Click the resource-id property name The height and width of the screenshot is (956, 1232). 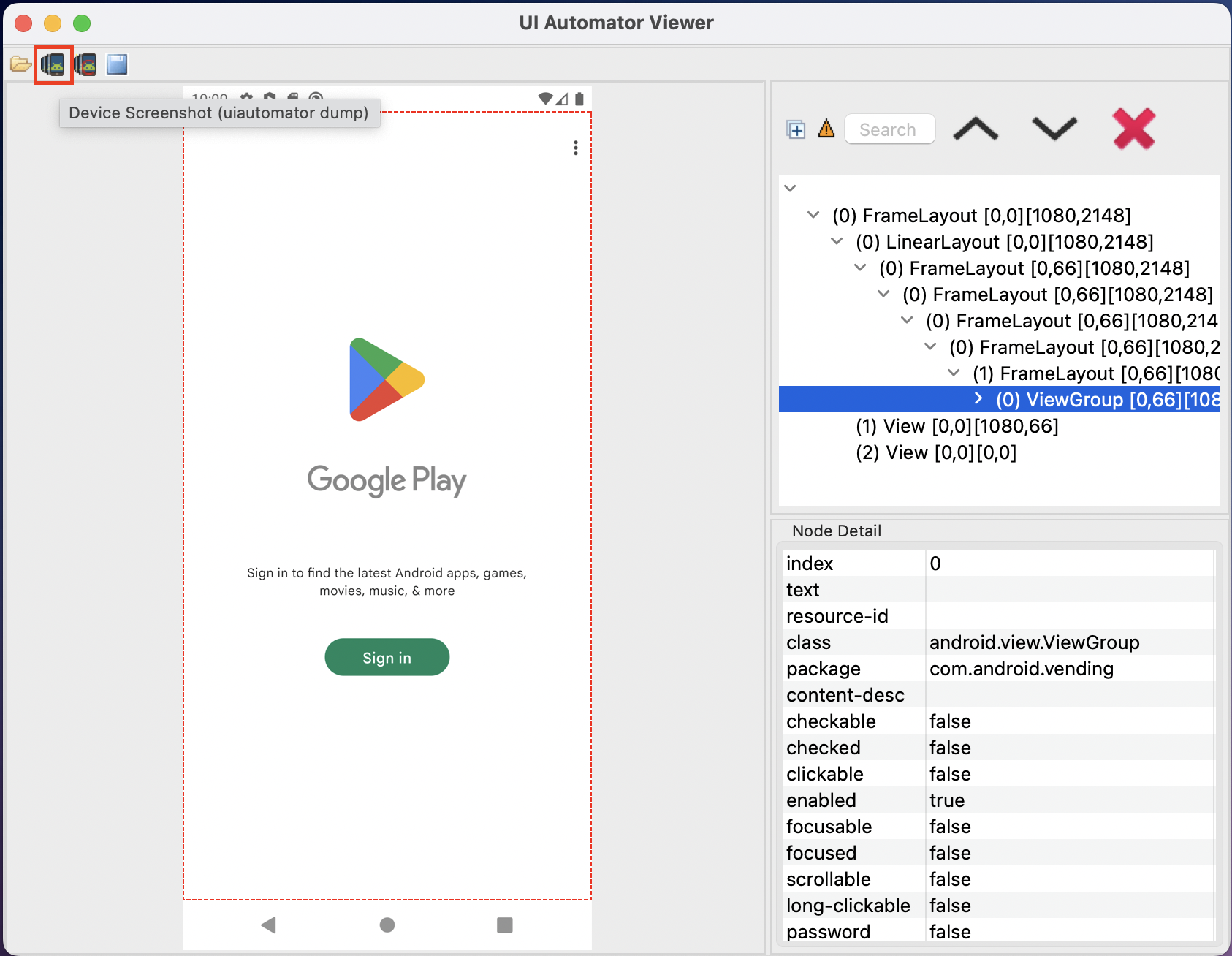(837, 616)
